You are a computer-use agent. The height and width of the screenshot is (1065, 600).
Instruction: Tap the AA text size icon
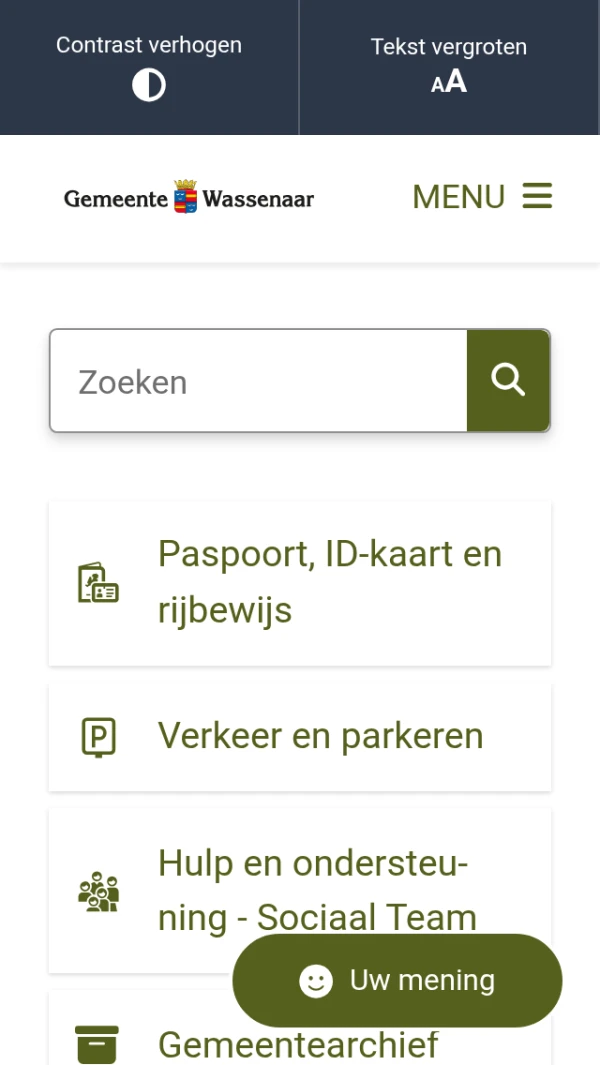(449, 82)
